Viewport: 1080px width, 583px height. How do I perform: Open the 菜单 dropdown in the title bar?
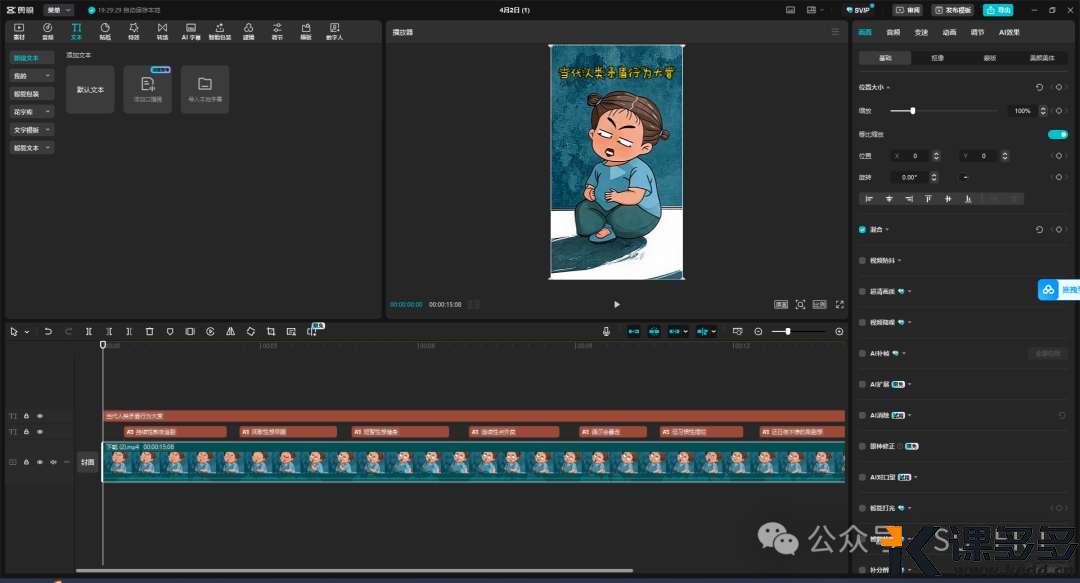(58, 10)
